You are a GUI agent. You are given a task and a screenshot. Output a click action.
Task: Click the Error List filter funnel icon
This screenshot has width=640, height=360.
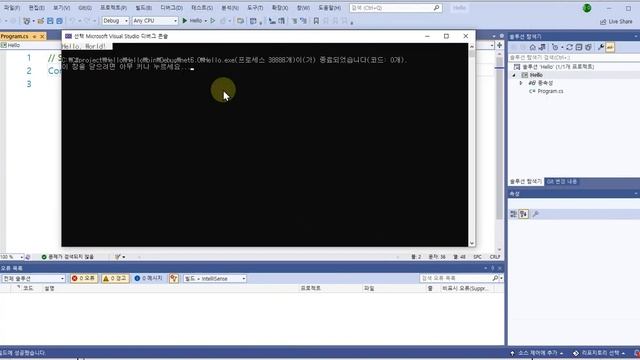174,278
